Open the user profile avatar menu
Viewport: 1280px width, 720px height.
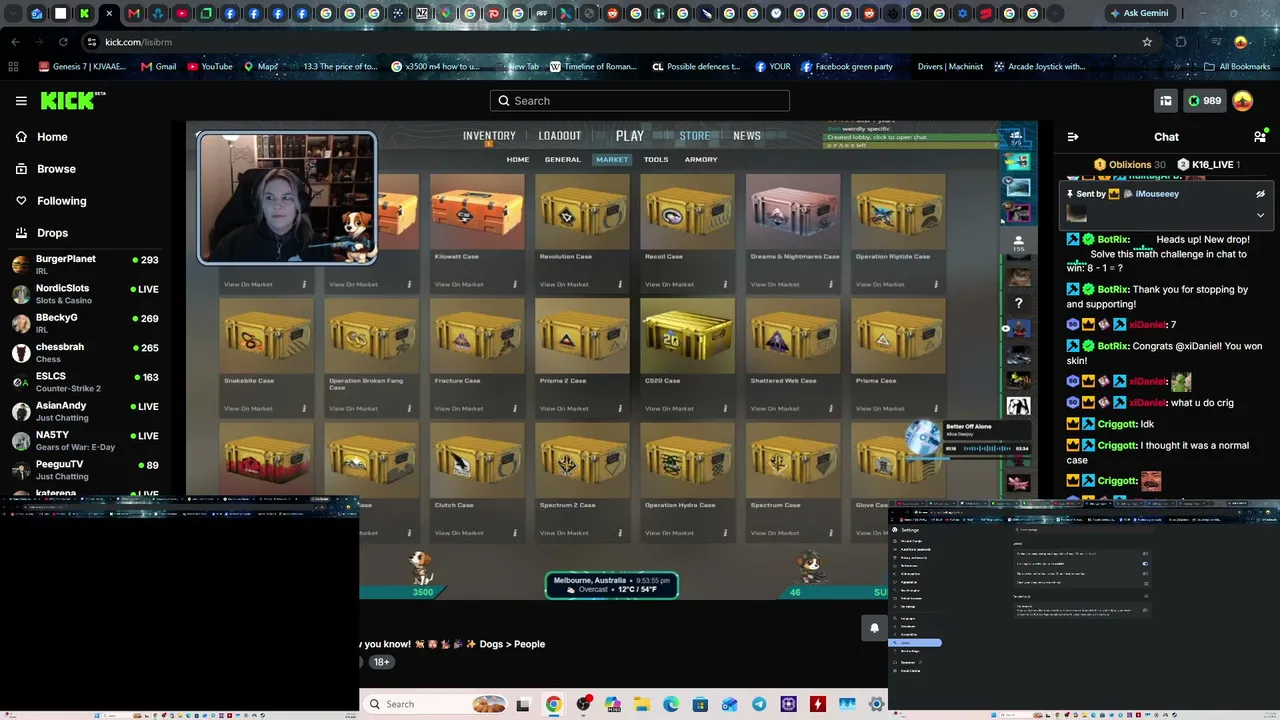(x=1242, y=101)
